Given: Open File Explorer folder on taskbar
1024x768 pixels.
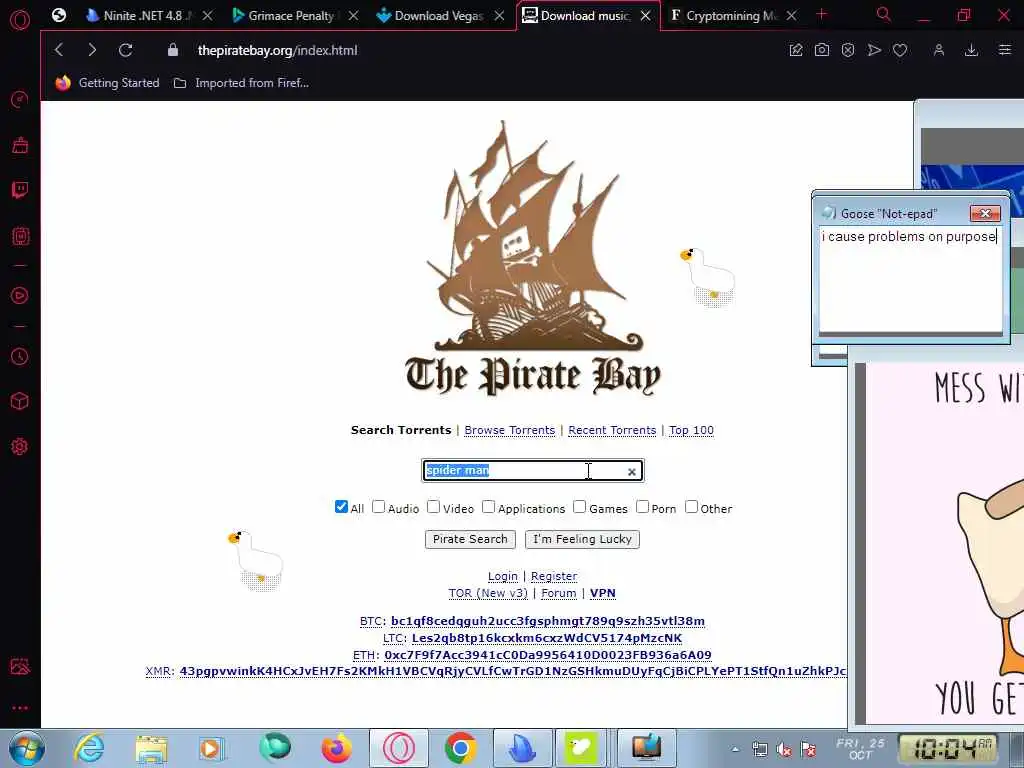Looking at the screenshot, I should pyautogui.click(x=152, y=748).
